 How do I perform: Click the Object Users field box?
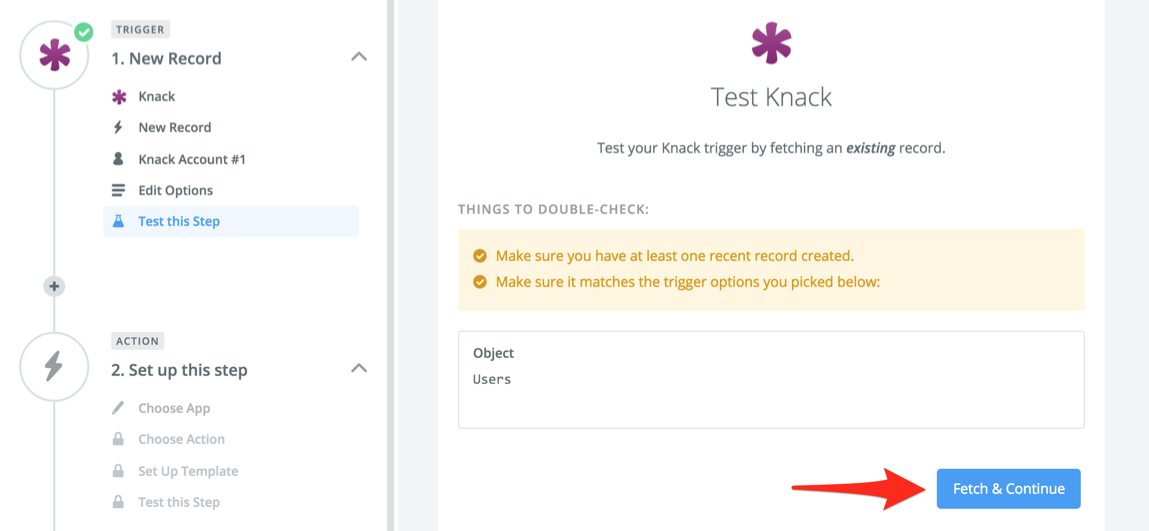[x=771, y=380]
